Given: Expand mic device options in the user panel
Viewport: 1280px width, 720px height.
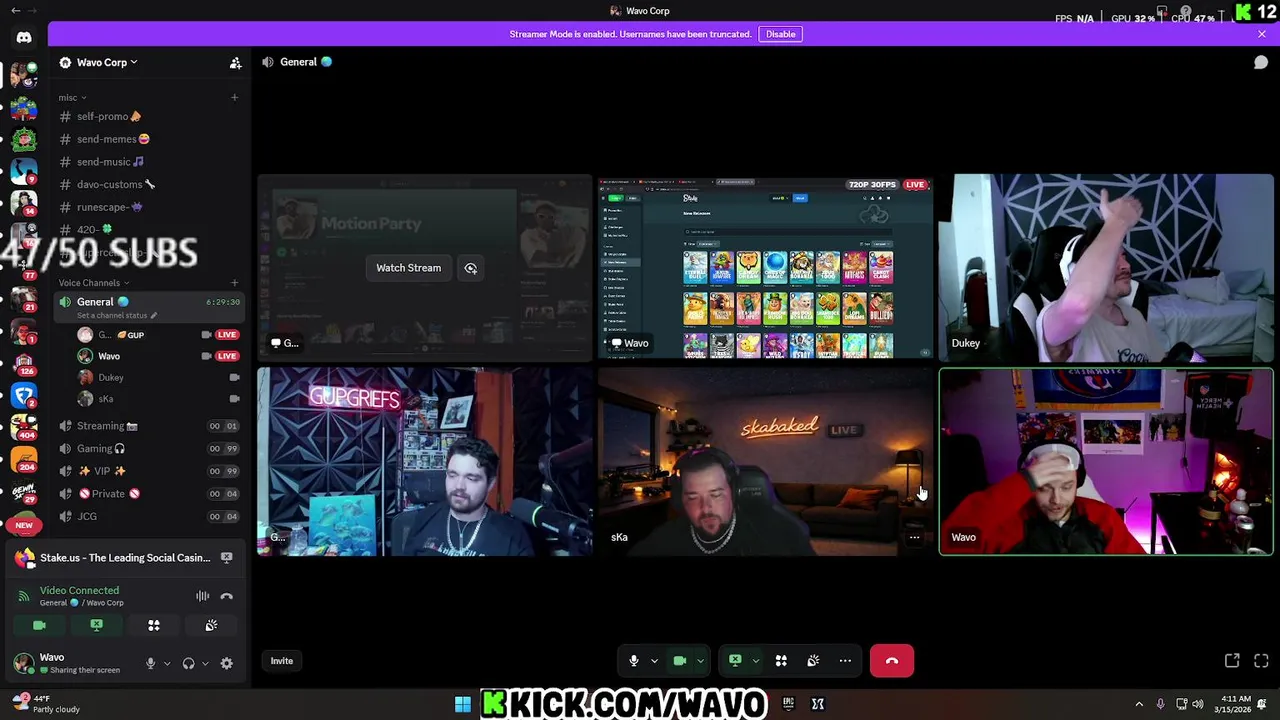Looking at the screenshot, I should (x=166, y=663).
